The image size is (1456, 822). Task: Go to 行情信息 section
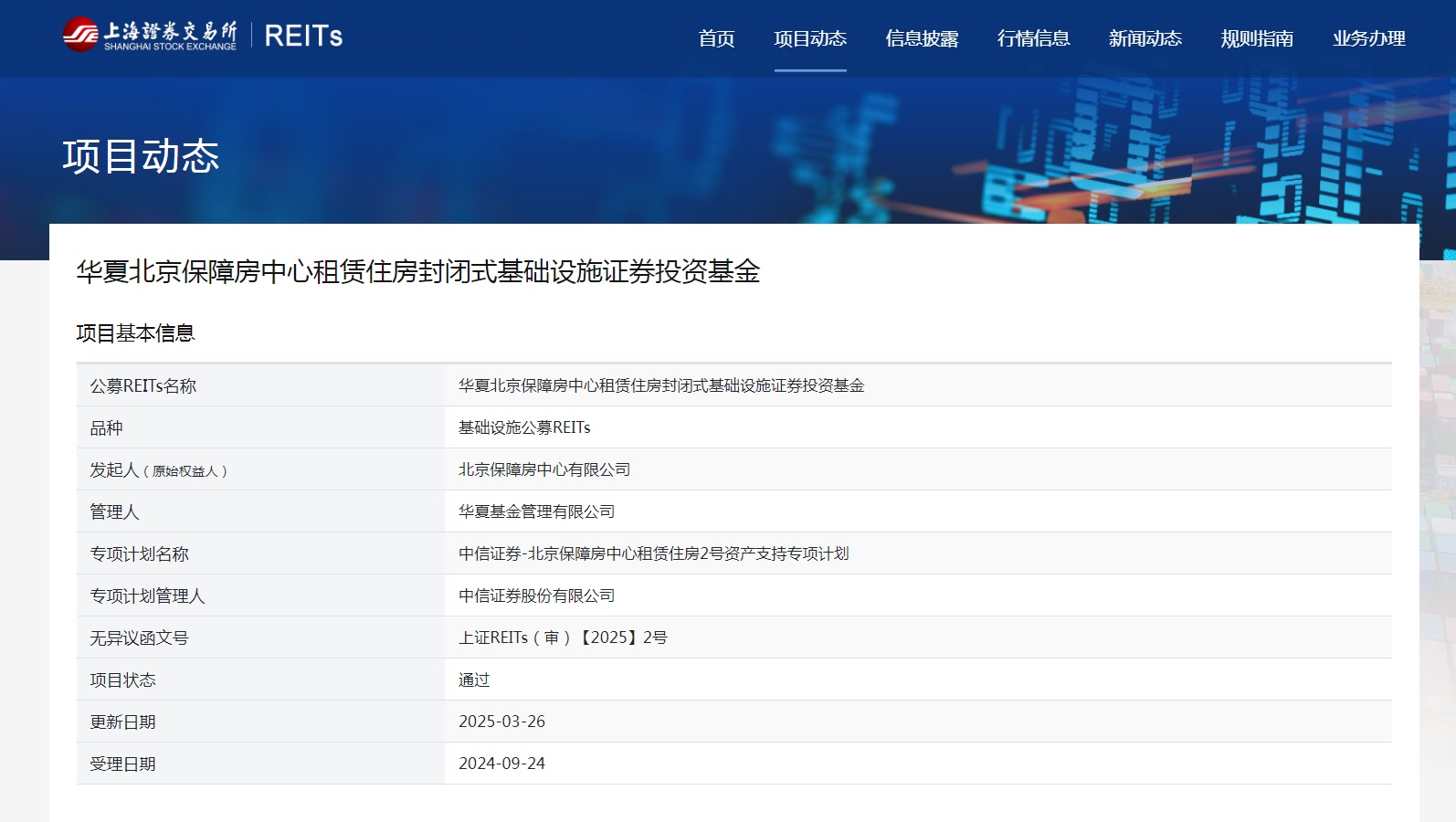[x=1033, y=38]
